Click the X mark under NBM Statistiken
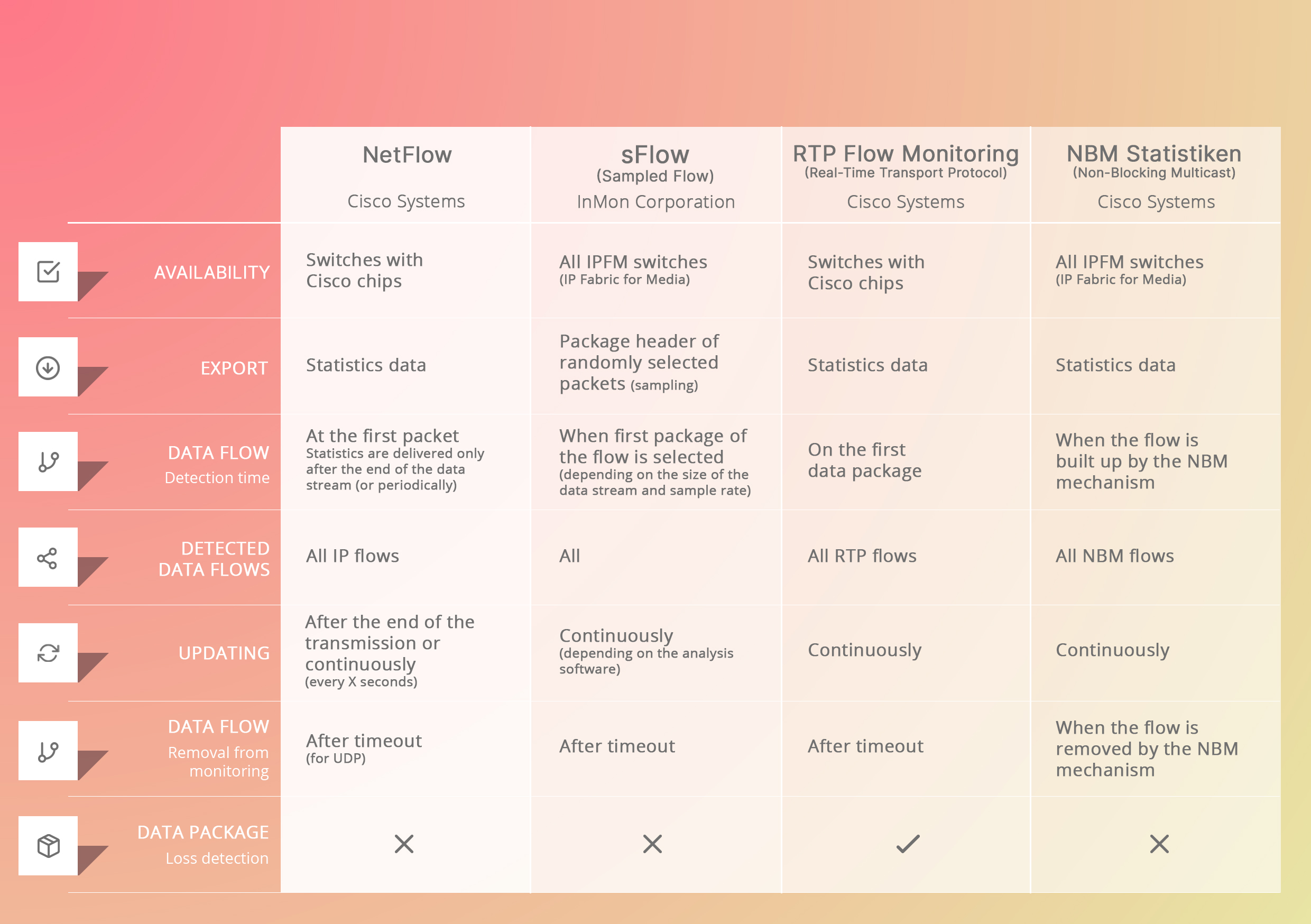This screenshot has width=1311, height=924. click(x=1159, y=844)
